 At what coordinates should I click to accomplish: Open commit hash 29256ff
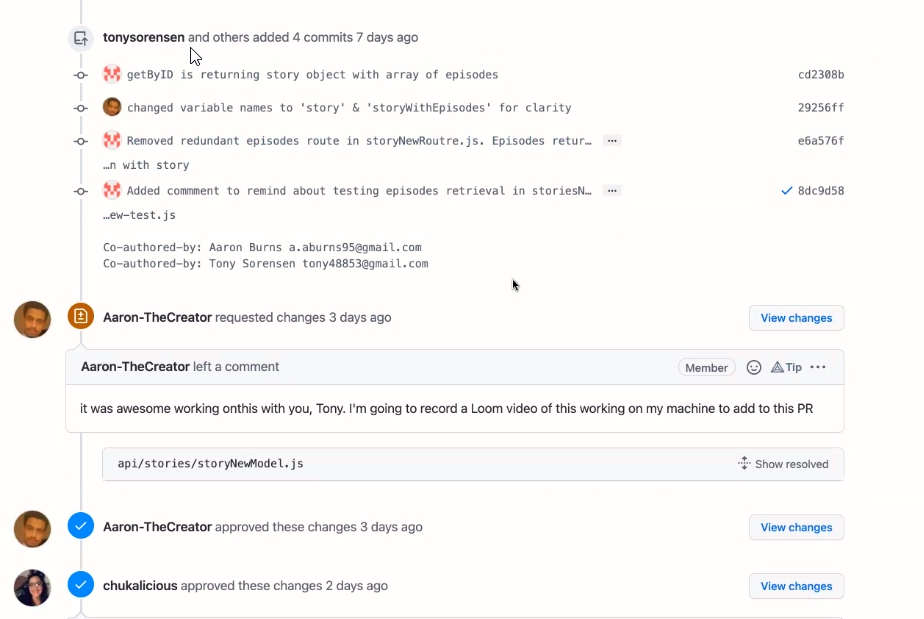coord(821,108)
